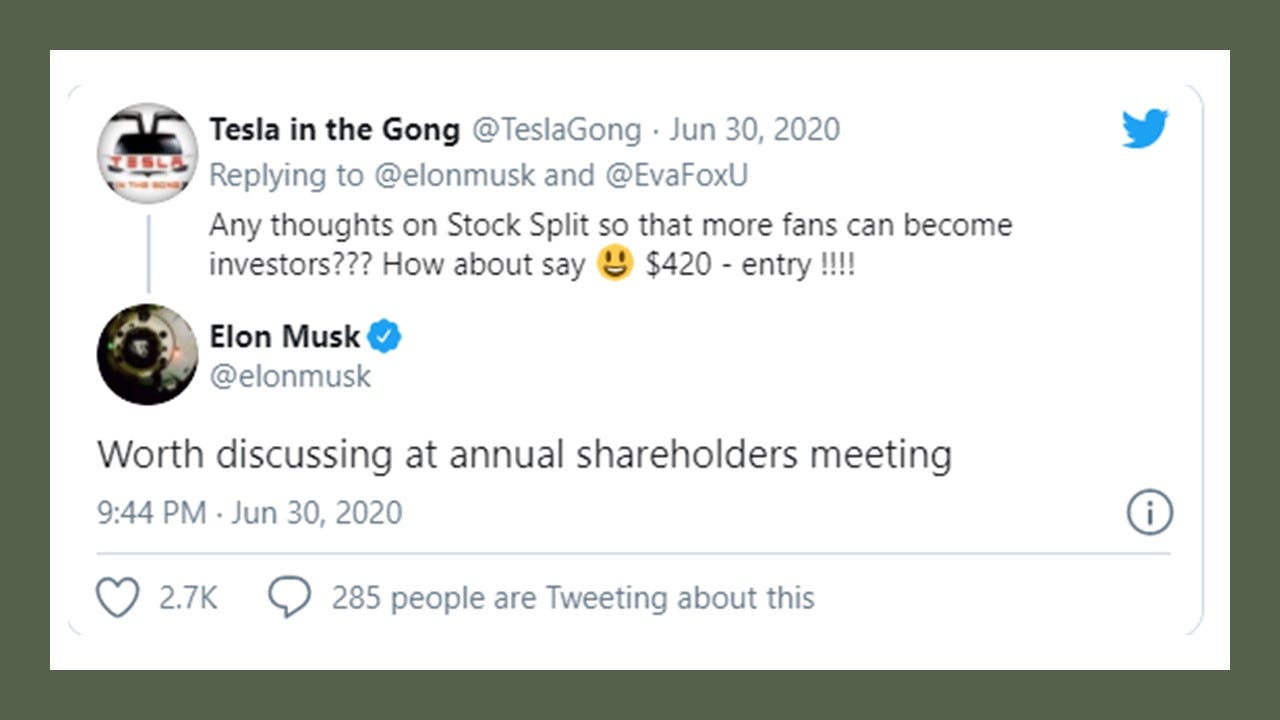This screenshot has height=720, width=1280.
Task: Visit the @TeslaGong handle
Action: [x=556, y=129]
